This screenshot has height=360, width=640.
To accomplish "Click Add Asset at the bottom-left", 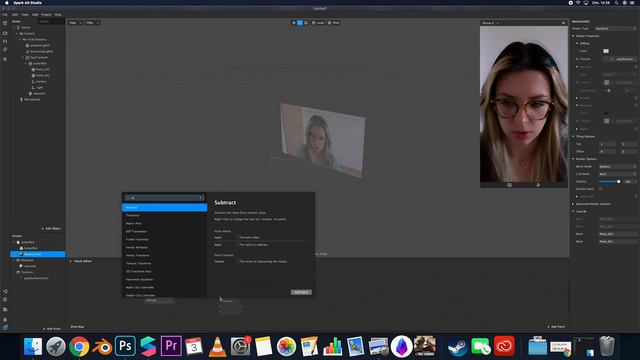I will click(x=52, y=329).
